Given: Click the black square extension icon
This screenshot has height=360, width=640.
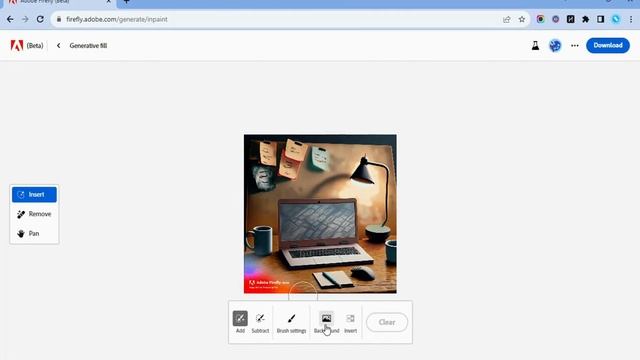Looking at the screenshot, I should click(571, 19).
